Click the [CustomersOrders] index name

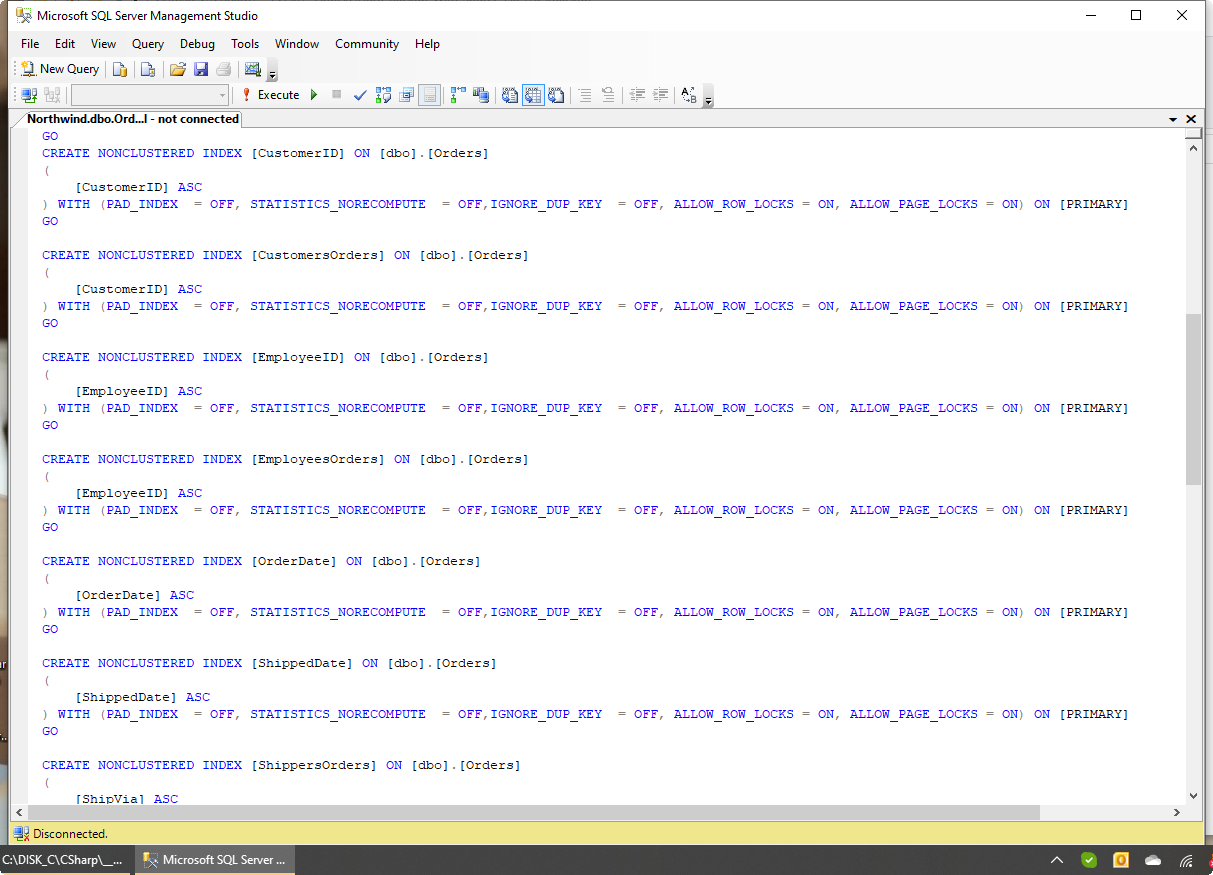click(318, 255)
